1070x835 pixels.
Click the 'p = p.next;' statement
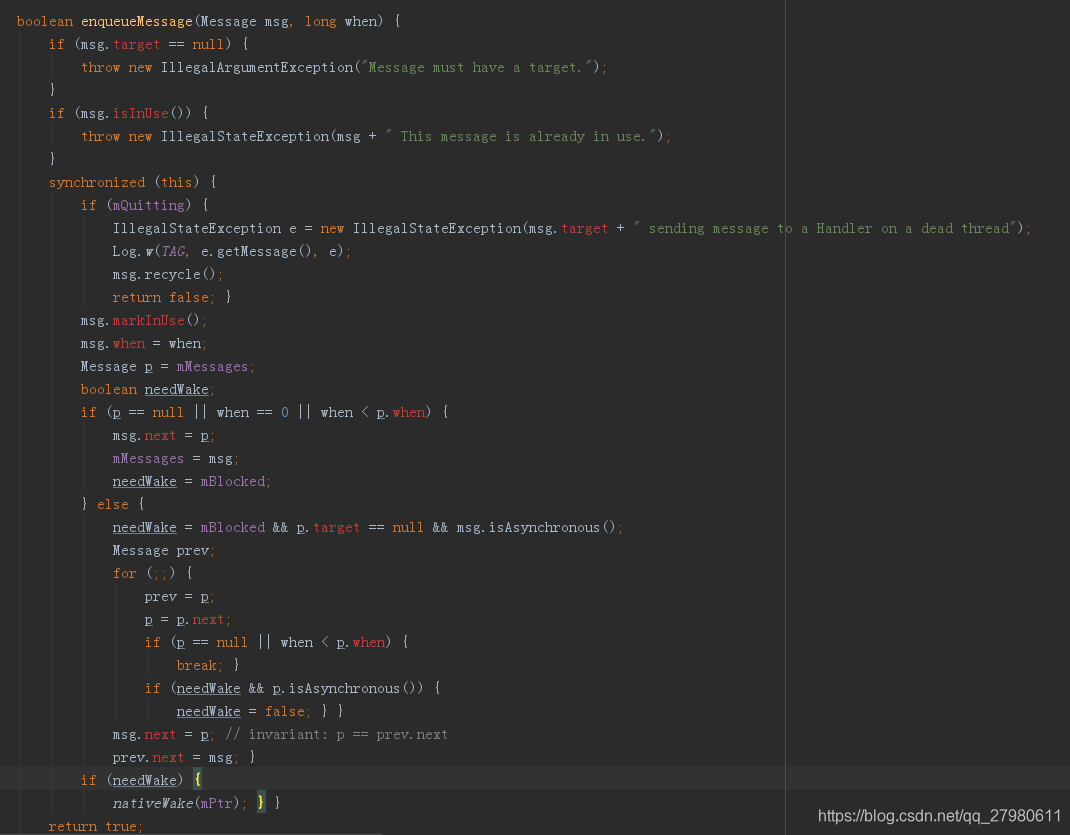188,620
